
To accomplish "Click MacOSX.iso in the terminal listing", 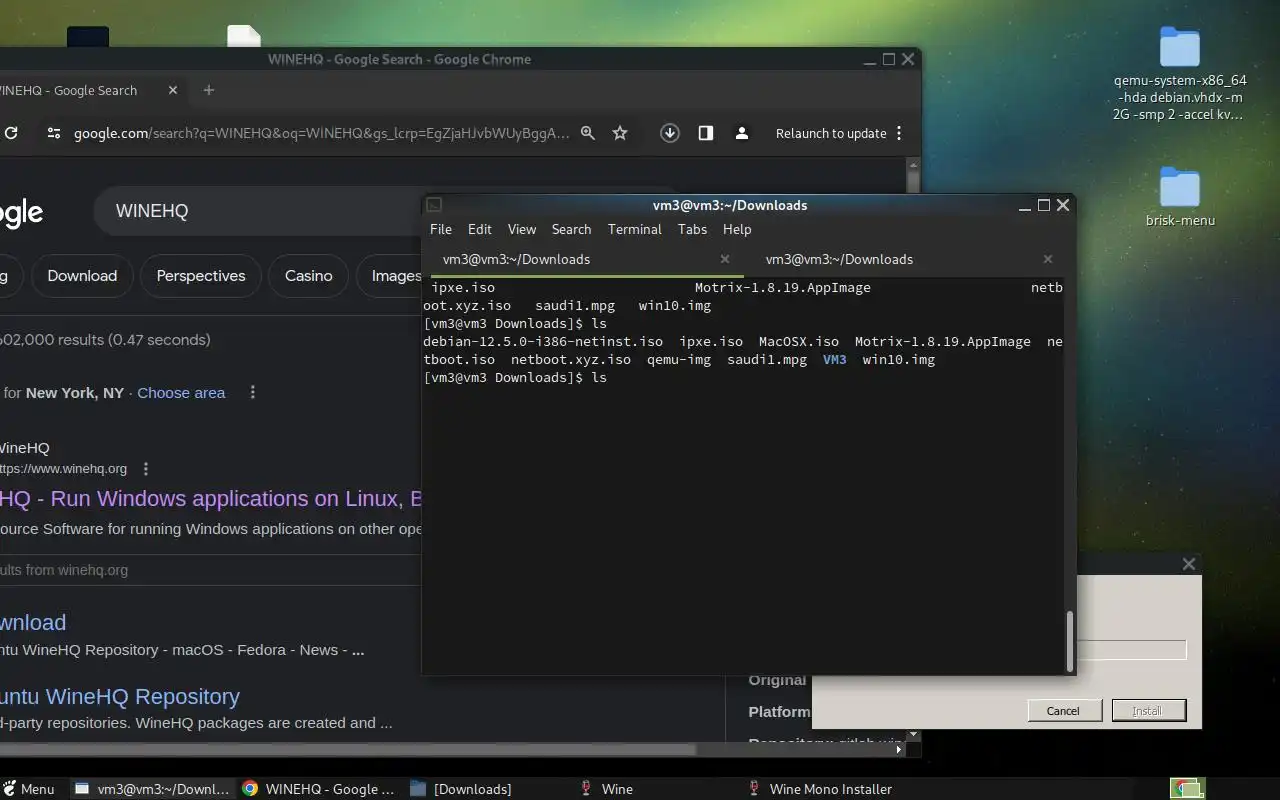I will tap(799, 341).
